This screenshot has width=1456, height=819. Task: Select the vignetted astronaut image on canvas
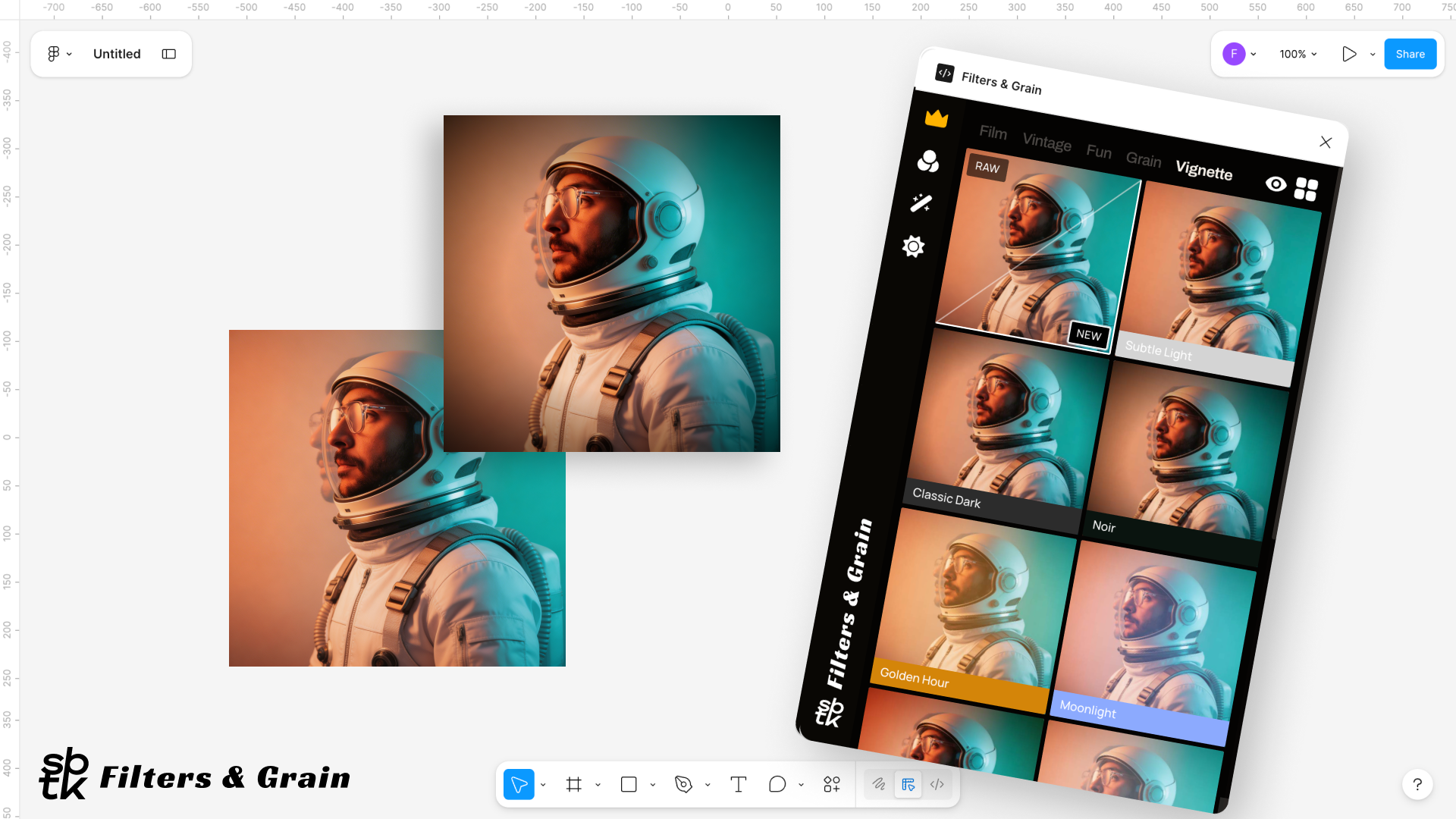(x=612, y=284)
